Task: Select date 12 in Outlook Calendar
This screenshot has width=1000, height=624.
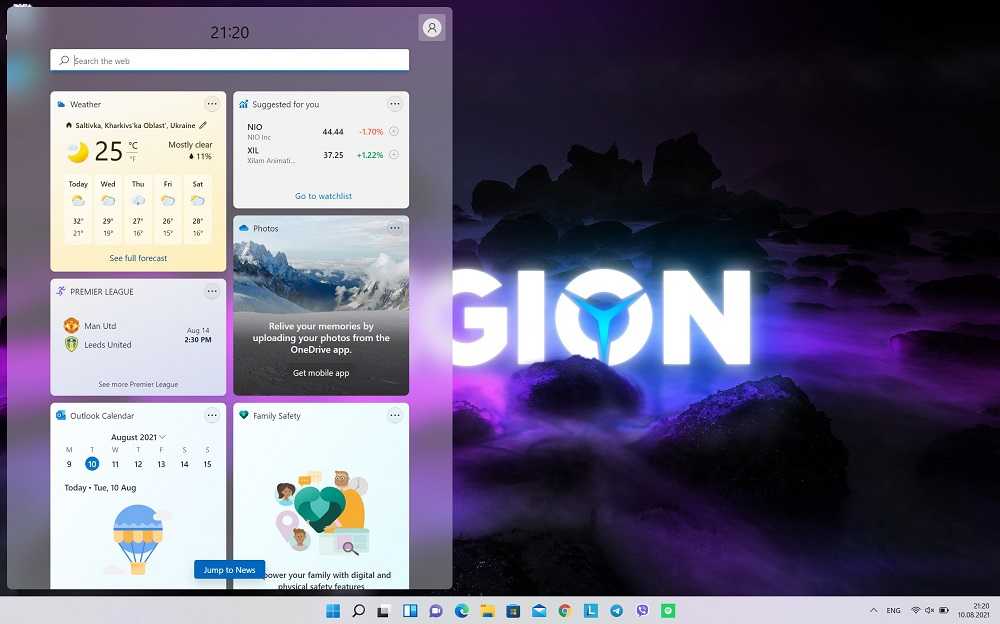Action: (138, 464)
